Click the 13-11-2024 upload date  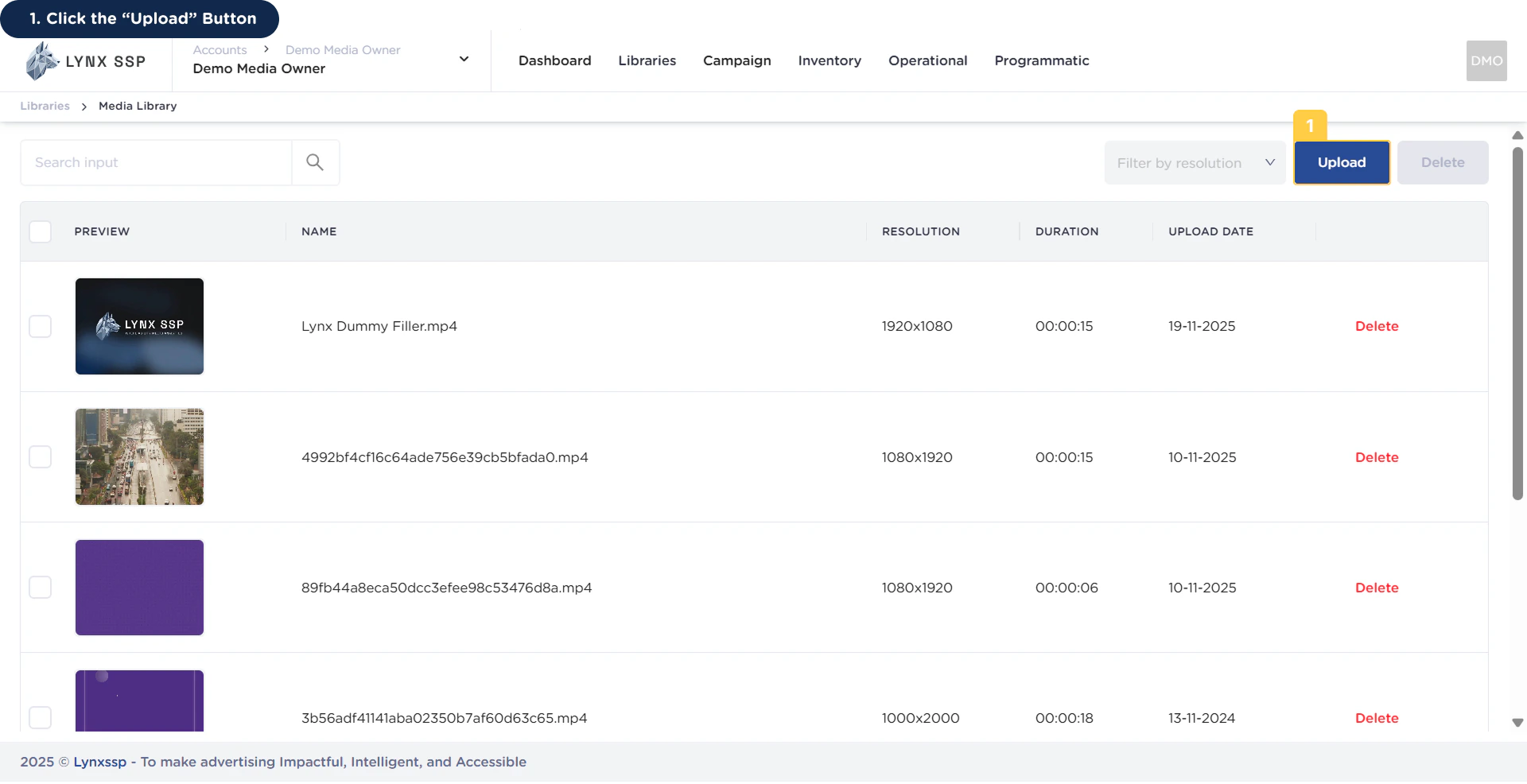pyautogui.click(x=1201, y=718)
